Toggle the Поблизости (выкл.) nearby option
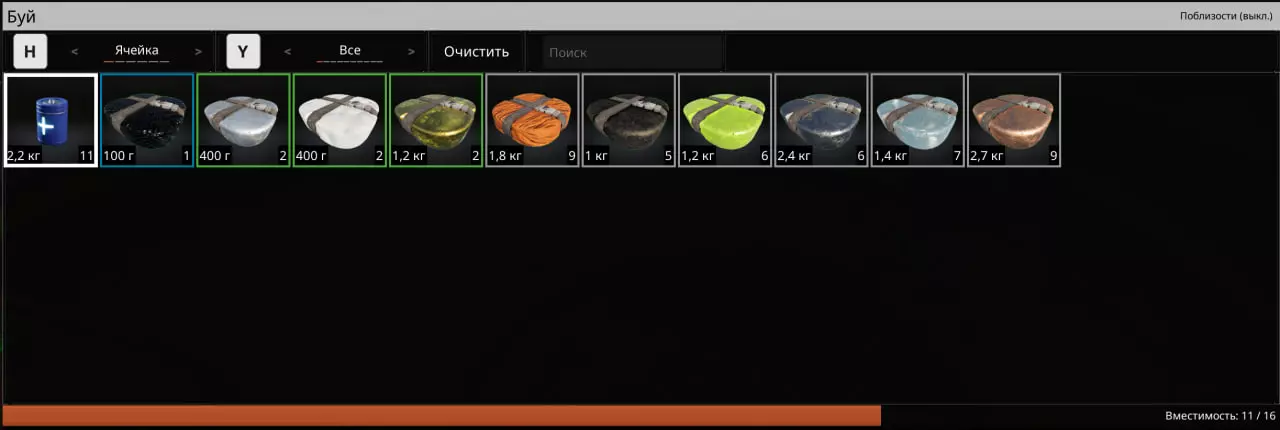The image size is (1280, 430). 1225,16
